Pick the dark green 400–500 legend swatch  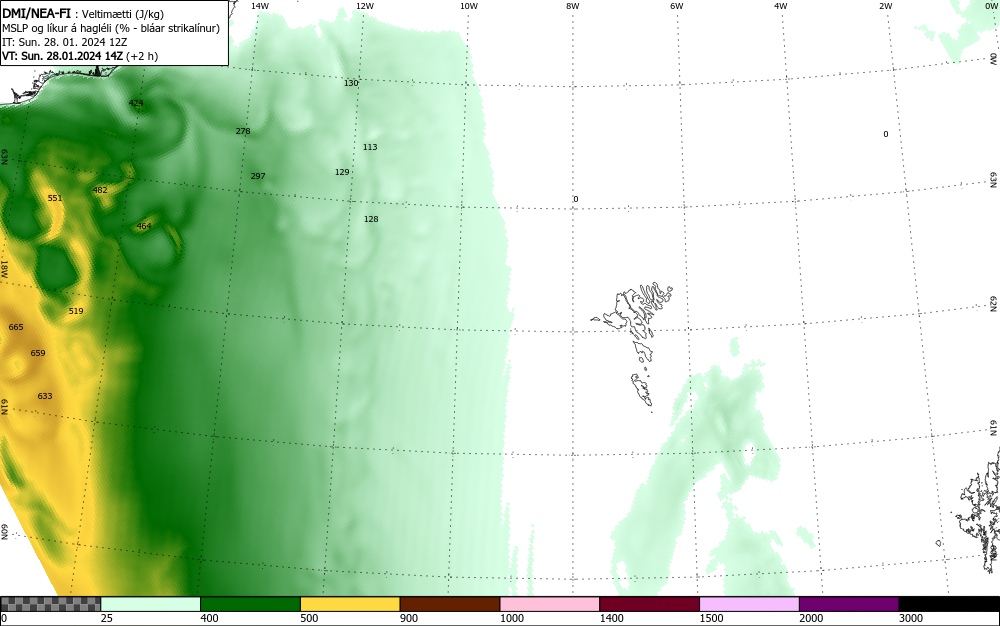click(250, 604)
